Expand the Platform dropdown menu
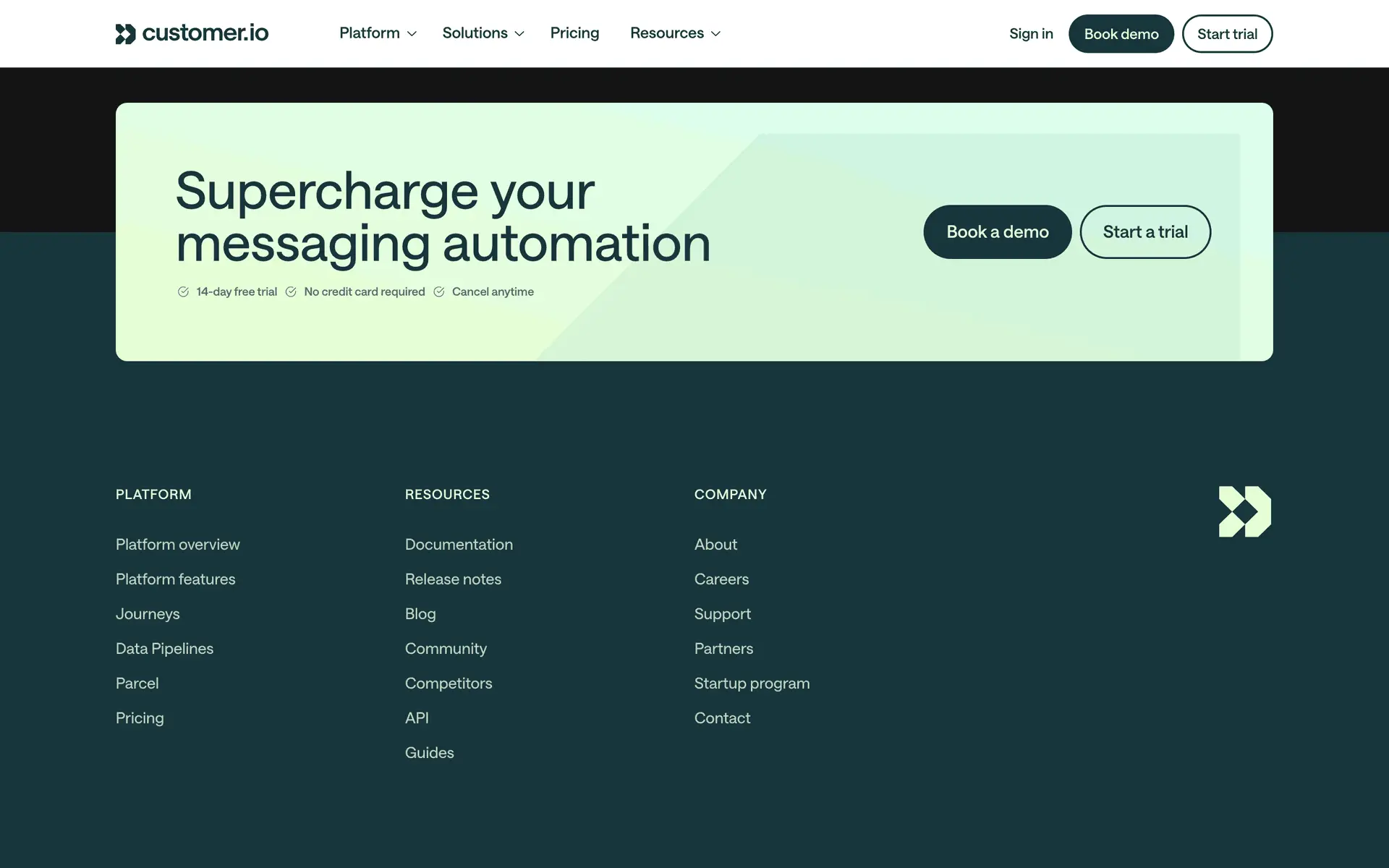 tap(378, 33)
